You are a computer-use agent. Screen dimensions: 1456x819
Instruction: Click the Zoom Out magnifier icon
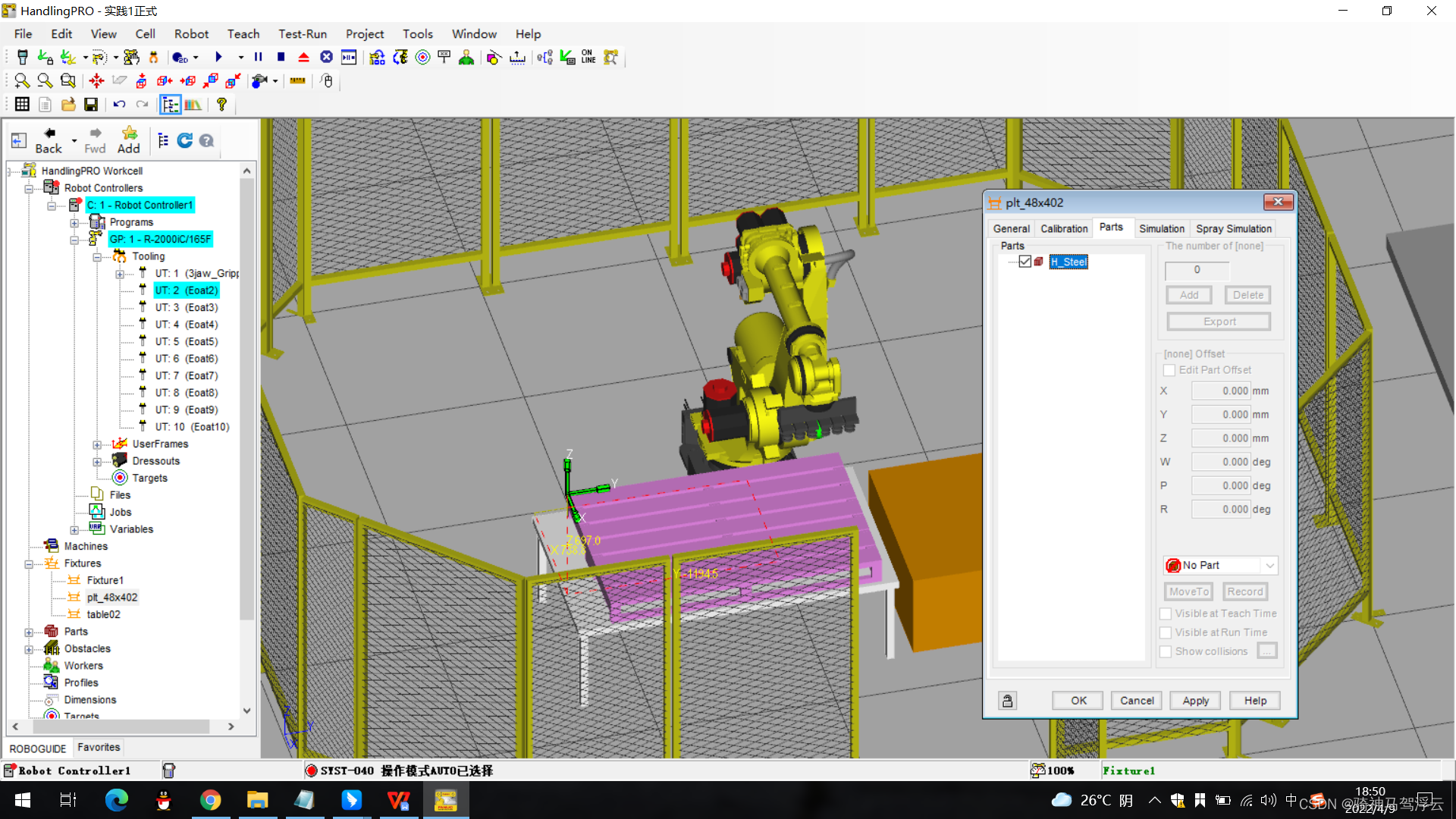click(x=45, y=80)
